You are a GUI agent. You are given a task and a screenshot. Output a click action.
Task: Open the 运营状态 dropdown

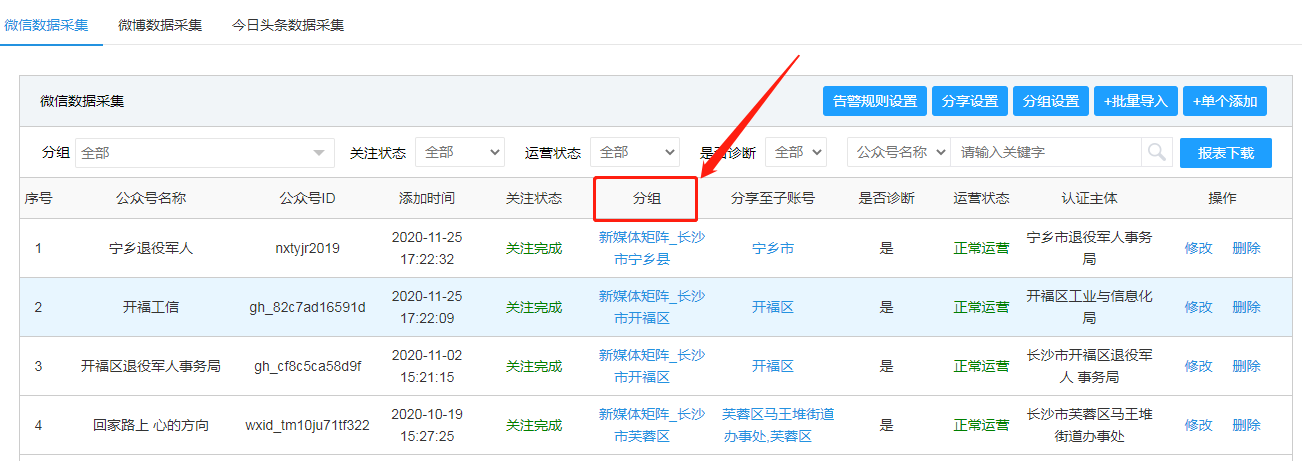coord(634,153)
